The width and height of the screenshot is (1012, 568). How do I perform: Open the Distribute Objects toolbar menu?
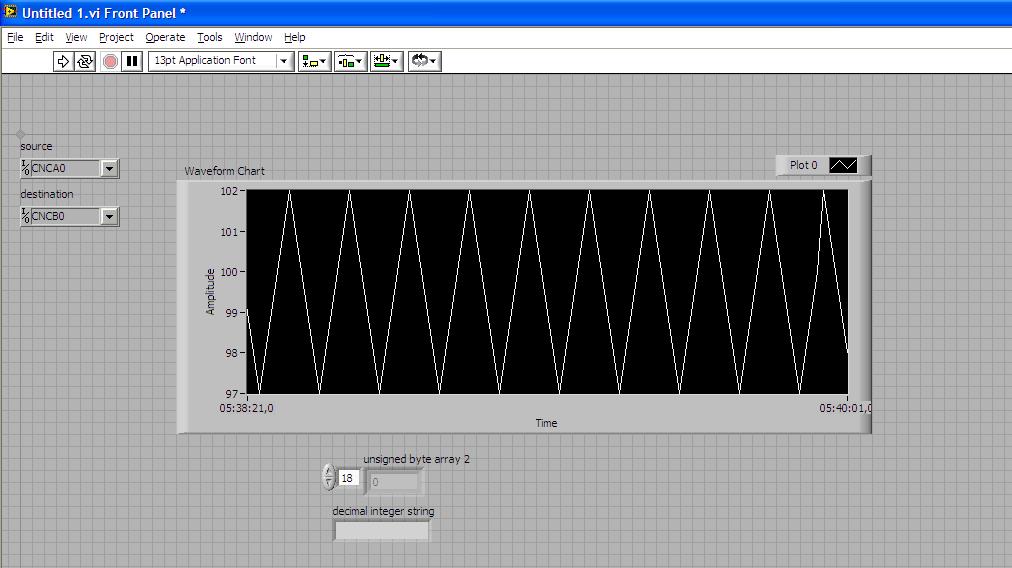350,61
